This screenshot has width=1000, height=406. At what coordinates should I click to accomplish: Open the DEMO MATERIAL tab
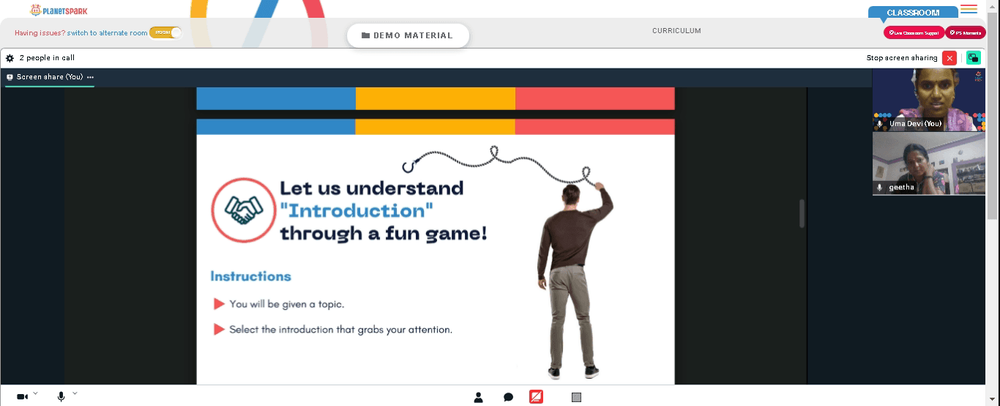(408, 36)
